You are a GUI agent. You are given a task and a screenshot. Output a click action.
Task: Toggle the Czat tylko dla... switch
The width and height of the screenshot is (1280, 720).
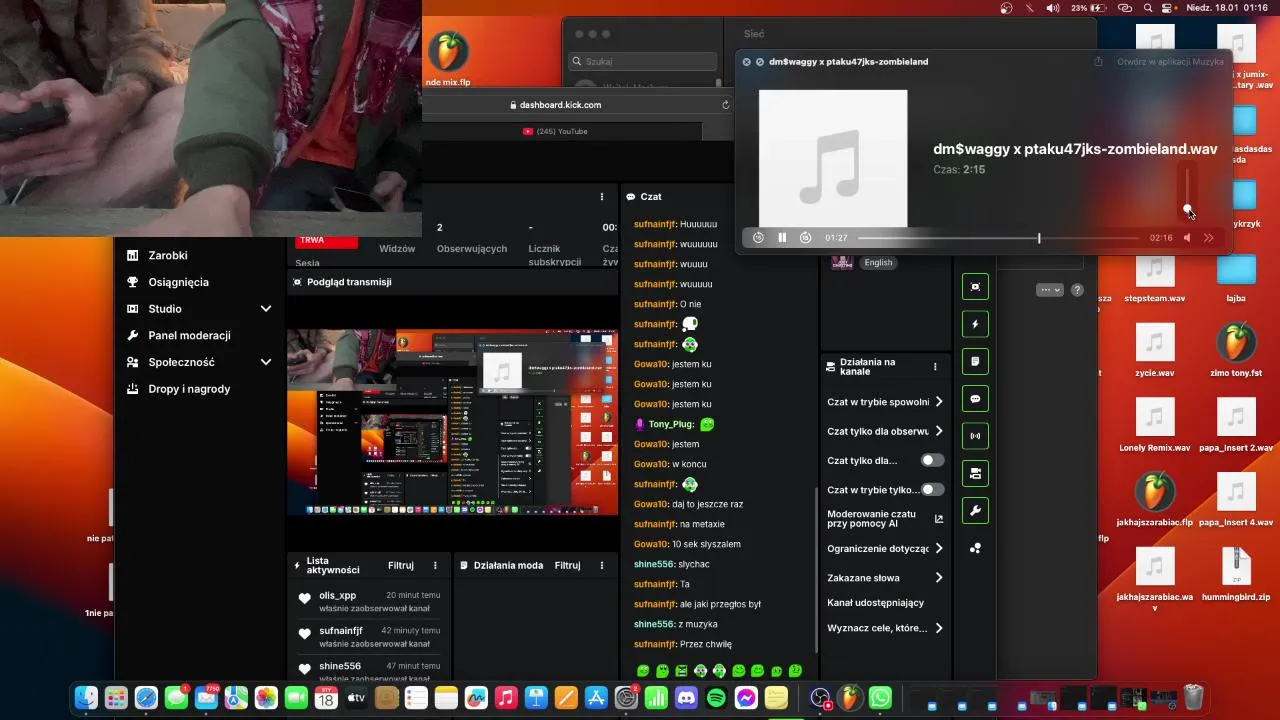(932, 460)
